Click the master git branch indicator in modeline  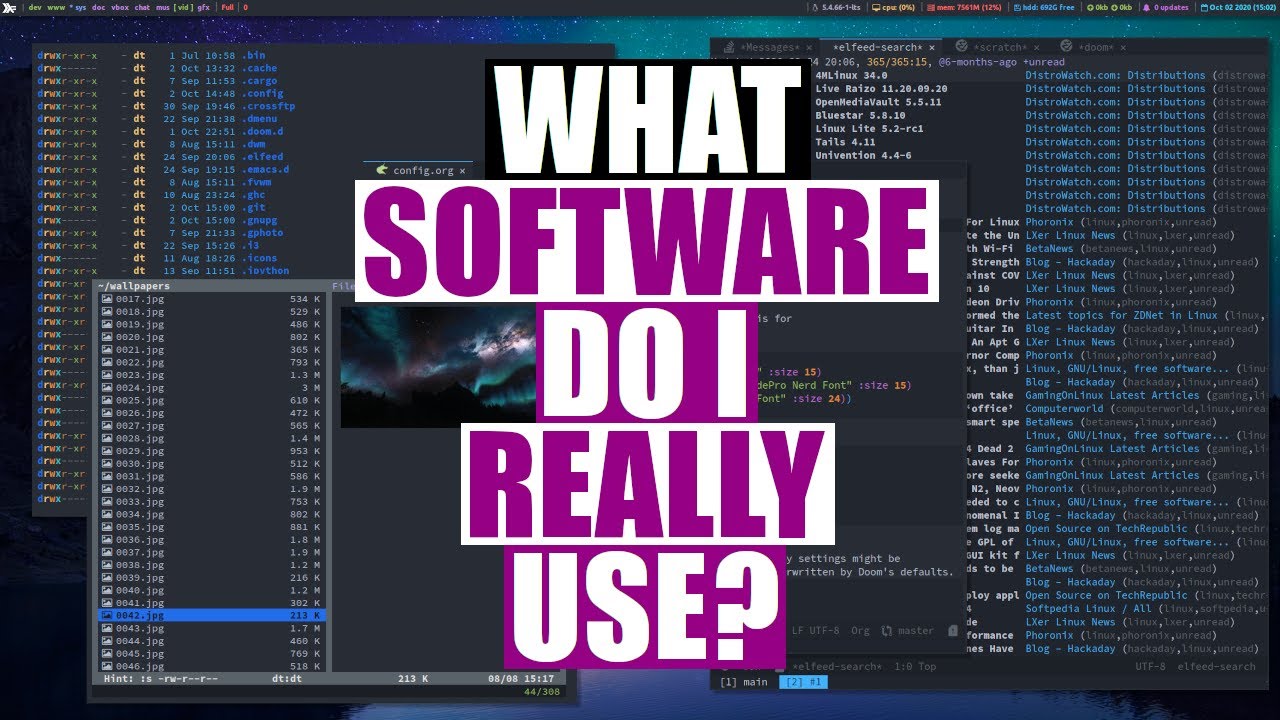[x=909, y=631]
